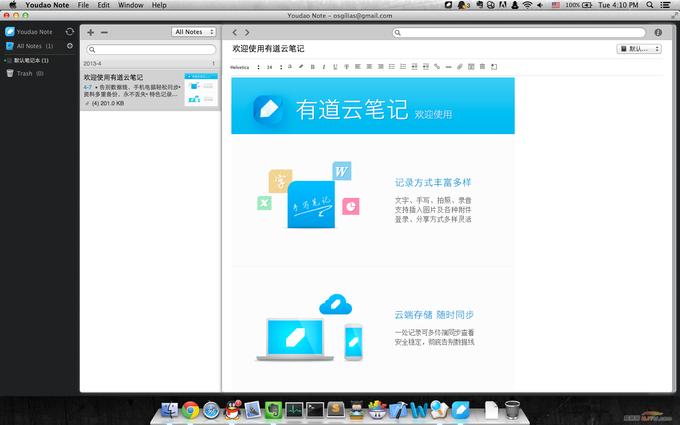Click the 云端存储 随时同步 heading

tap(434, 315)
